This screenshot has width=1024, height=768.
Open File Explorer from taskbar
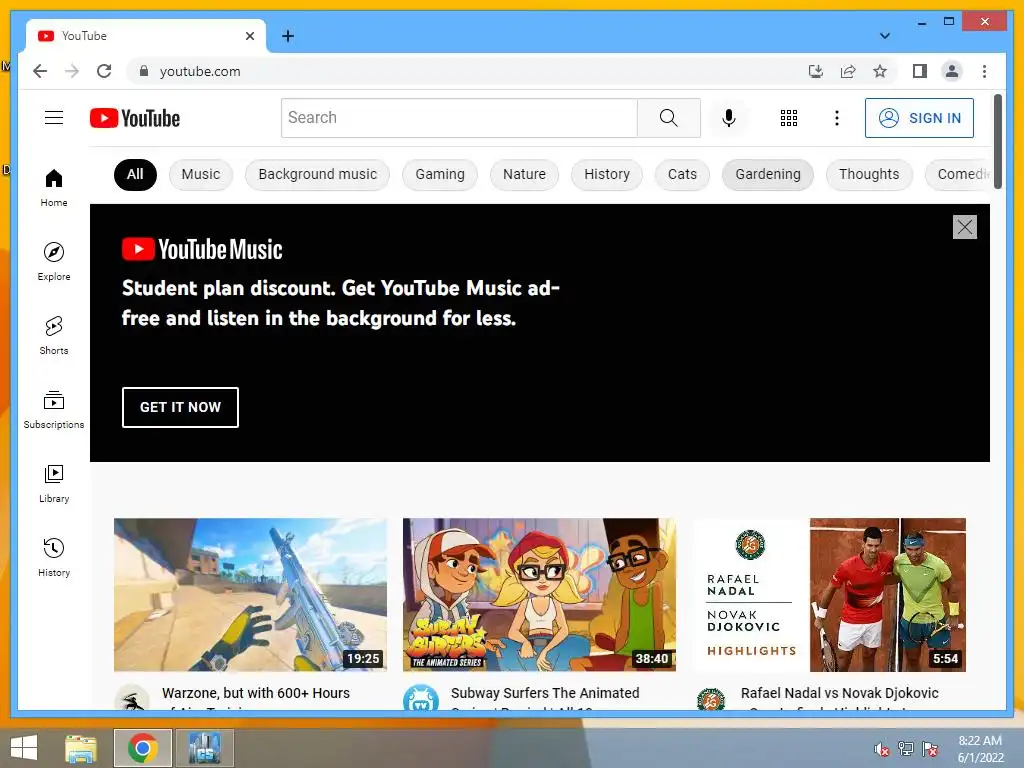[x=81, y=748]
